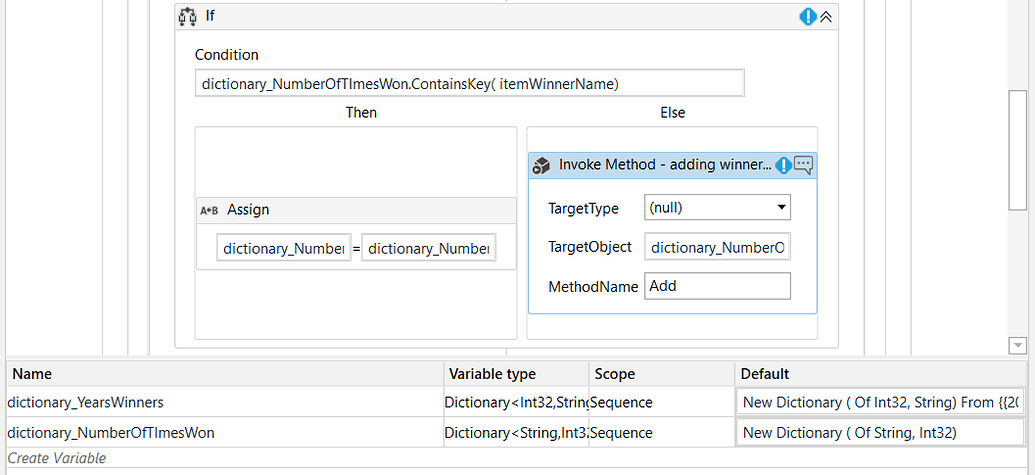This screenshot has height=475, width=1035.
Task: Click the TargetObject field
Action: click(717, 247)
